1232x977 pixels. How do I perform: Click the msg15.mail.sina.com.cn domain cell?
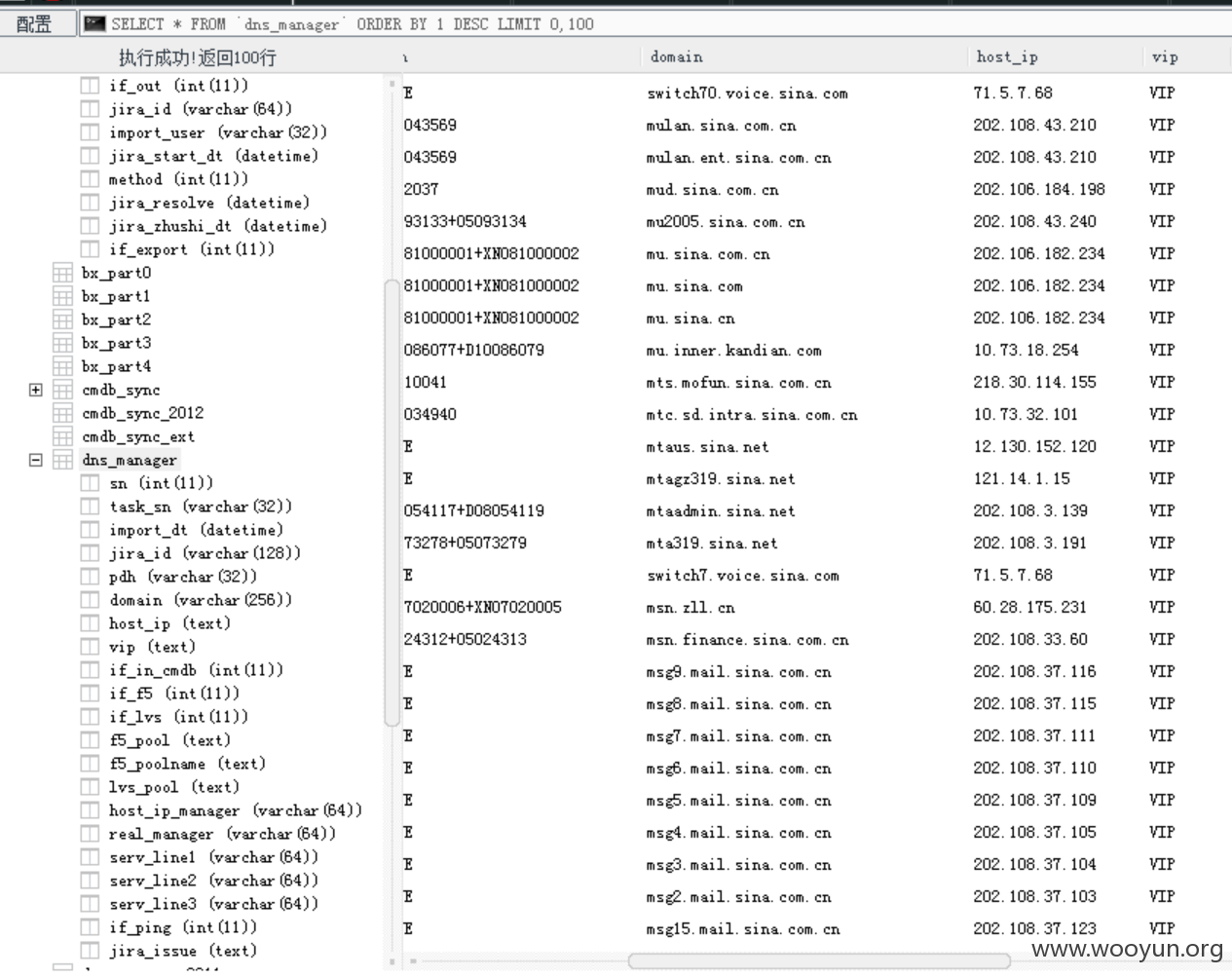[x=742, y=929]
